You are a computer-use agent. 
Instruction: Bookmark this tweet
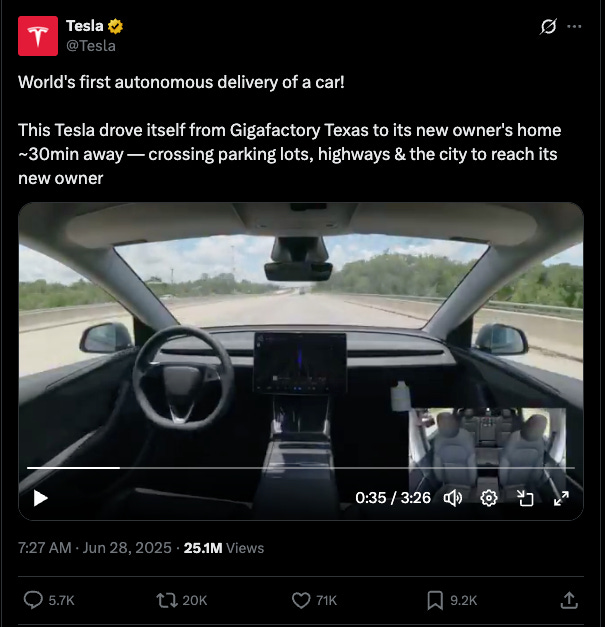pyautogui.click(x=435, y=600)
